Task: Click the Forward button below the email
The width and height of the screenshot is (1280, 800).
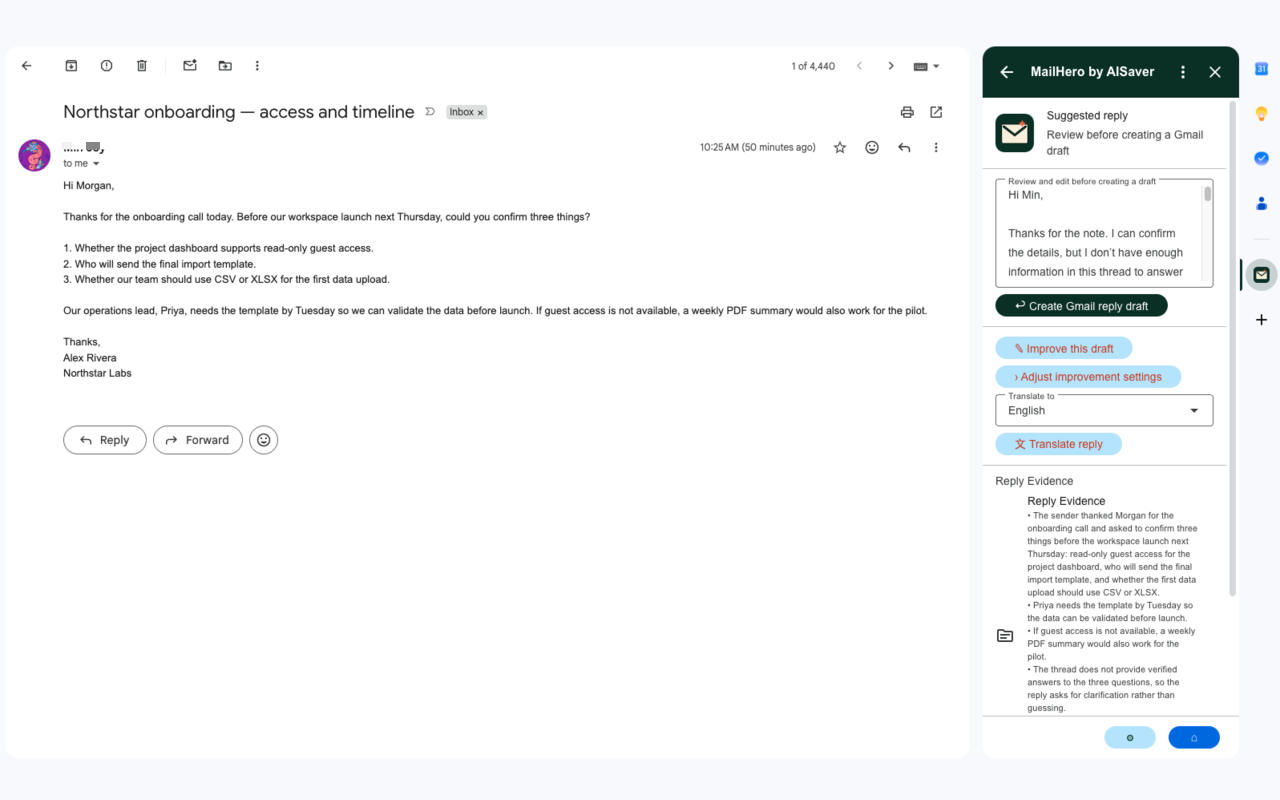Action: (x=198, y=440)
